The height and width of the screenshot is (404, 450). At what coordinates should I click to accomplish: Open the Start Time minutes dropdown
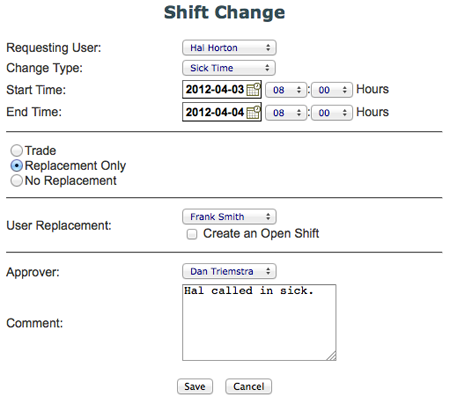332,90
